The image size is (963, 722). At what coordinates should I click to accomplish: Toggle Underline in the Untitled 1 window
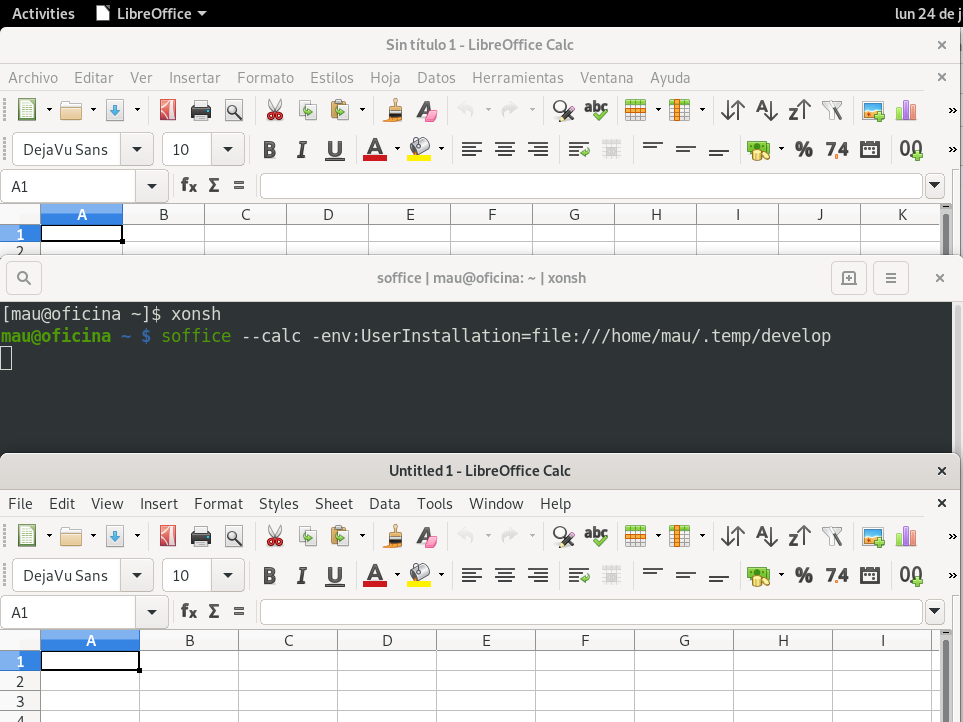(x=335, y=575)
